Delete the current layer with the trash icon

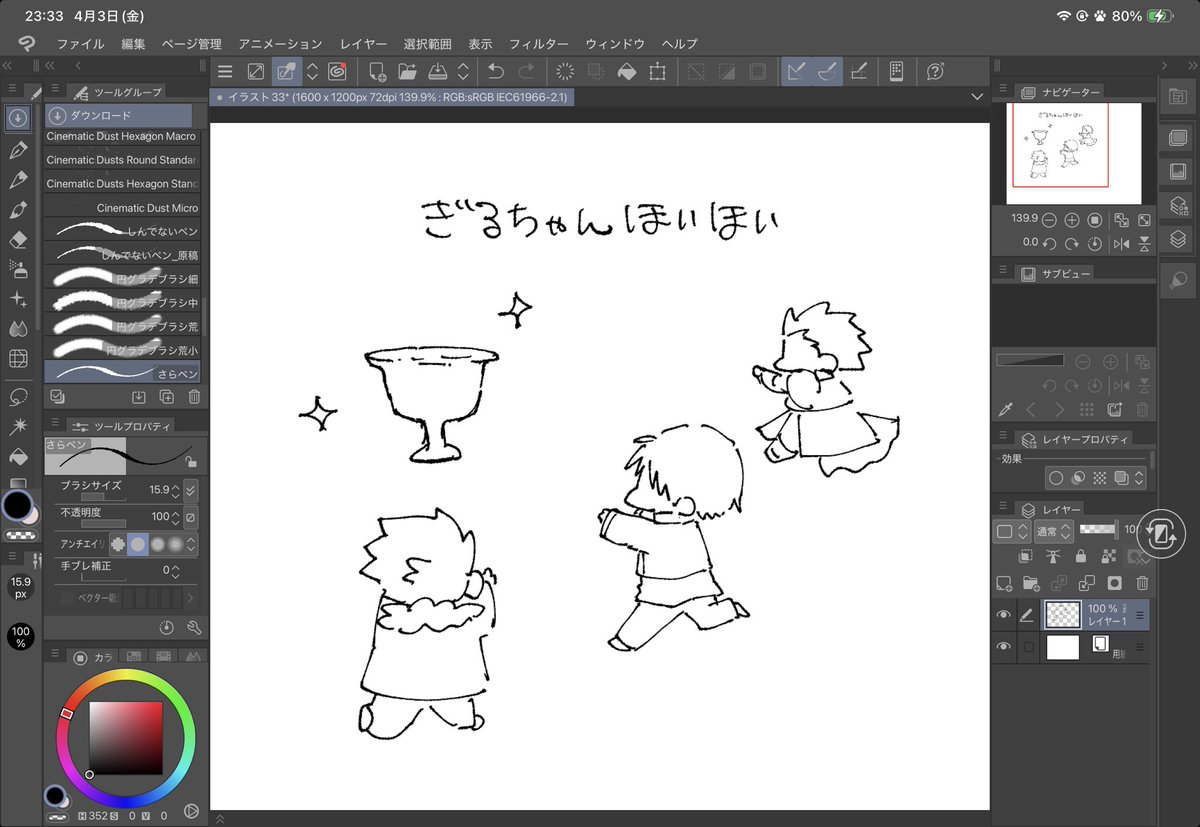point(1142,583)
